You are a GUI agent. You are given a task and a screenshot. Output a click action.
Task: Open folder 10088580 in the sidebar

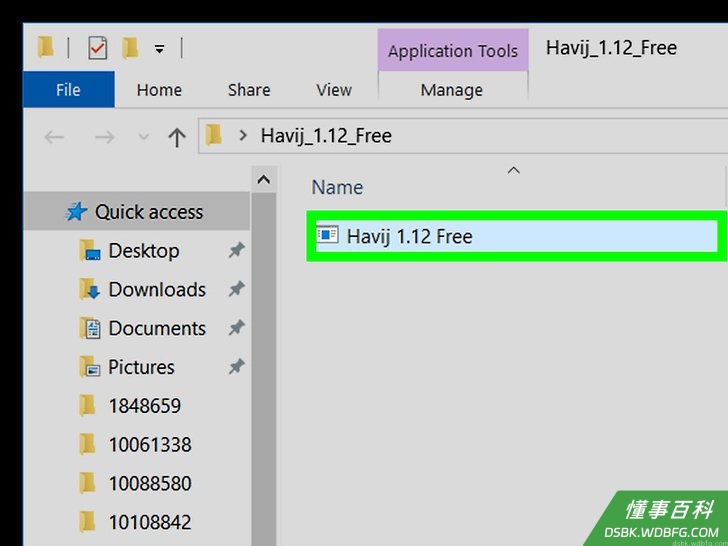(x=150, y=484)
